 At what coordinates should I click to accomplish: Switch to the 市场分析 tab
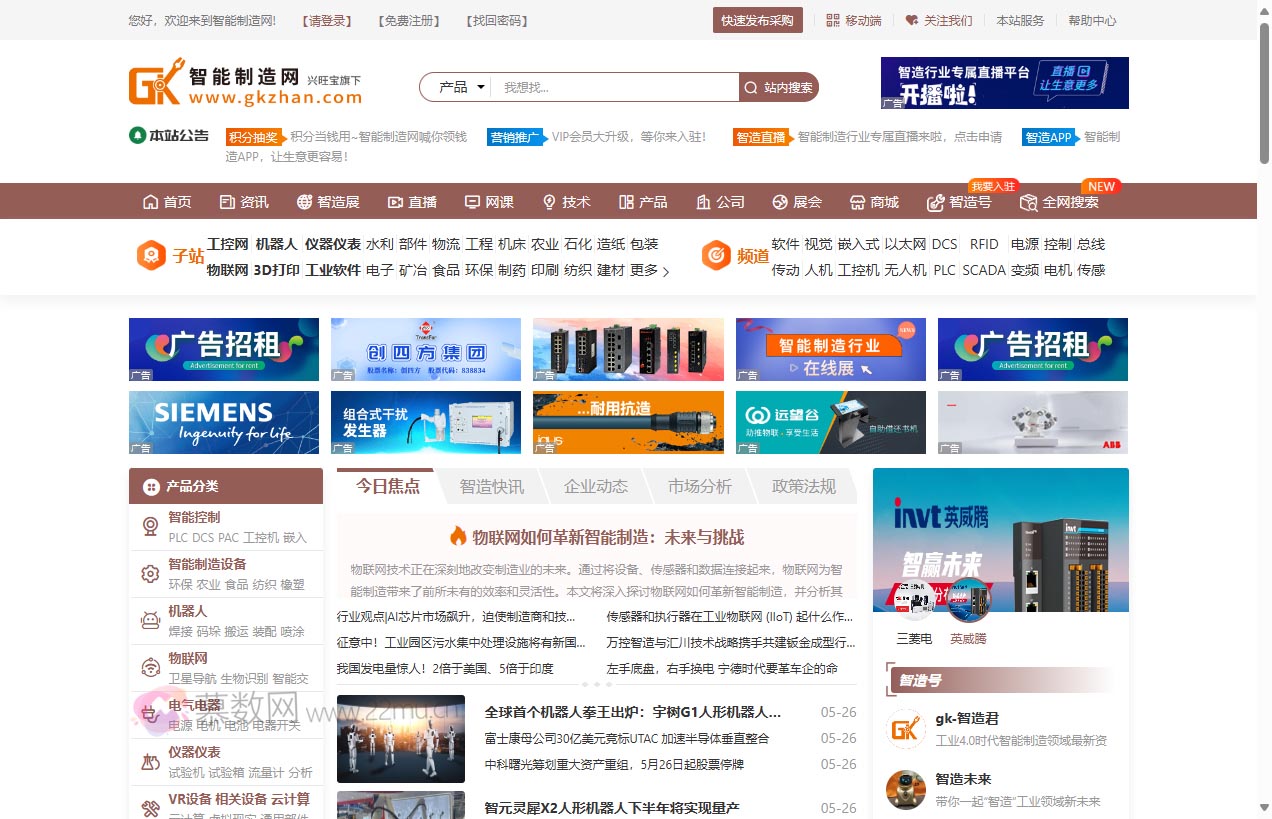pos(699,487)
